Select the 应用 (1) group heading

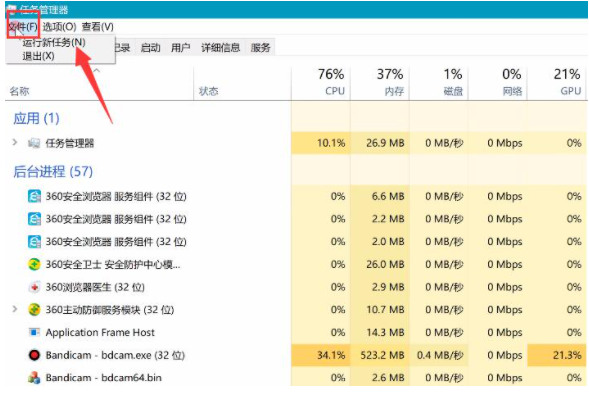(x=36, y=119)
